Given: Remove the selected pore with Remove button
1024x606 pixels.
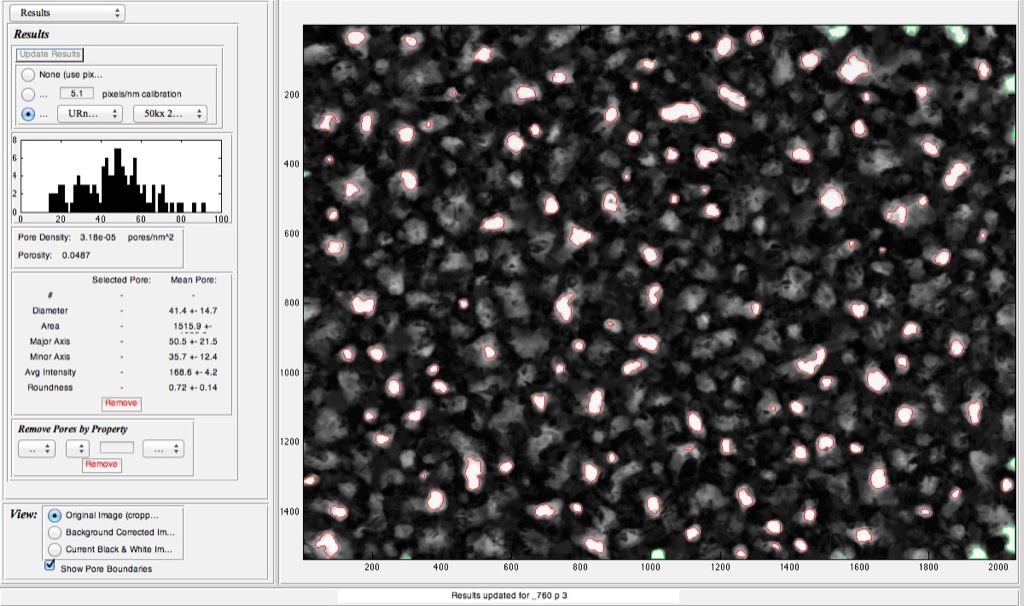Looking at the screenshot, I should pos(121,403).
